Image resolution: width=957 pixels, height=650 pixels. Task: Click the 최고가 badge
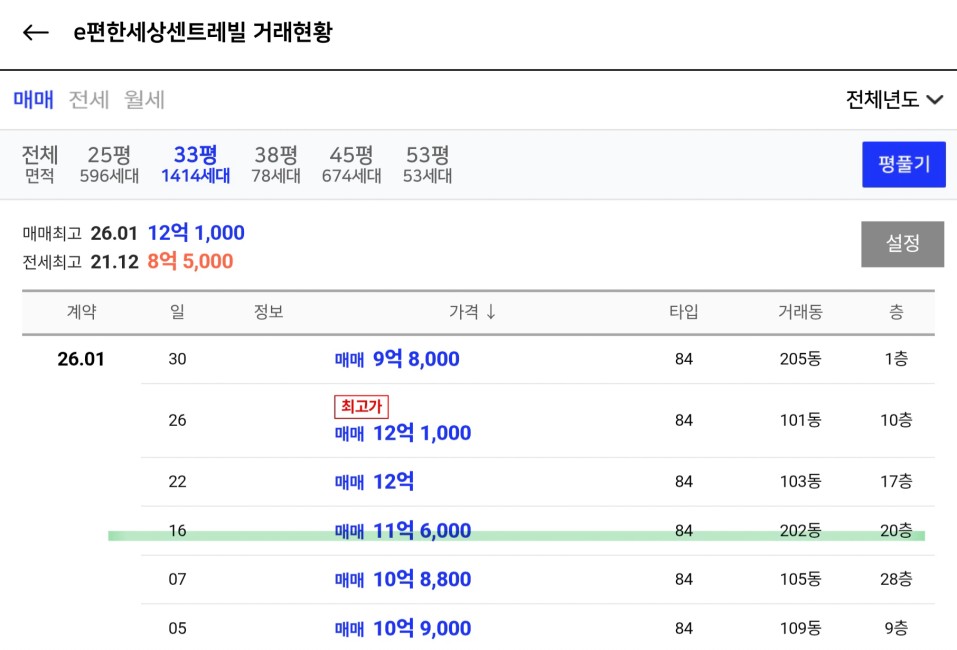pos(361,406)
